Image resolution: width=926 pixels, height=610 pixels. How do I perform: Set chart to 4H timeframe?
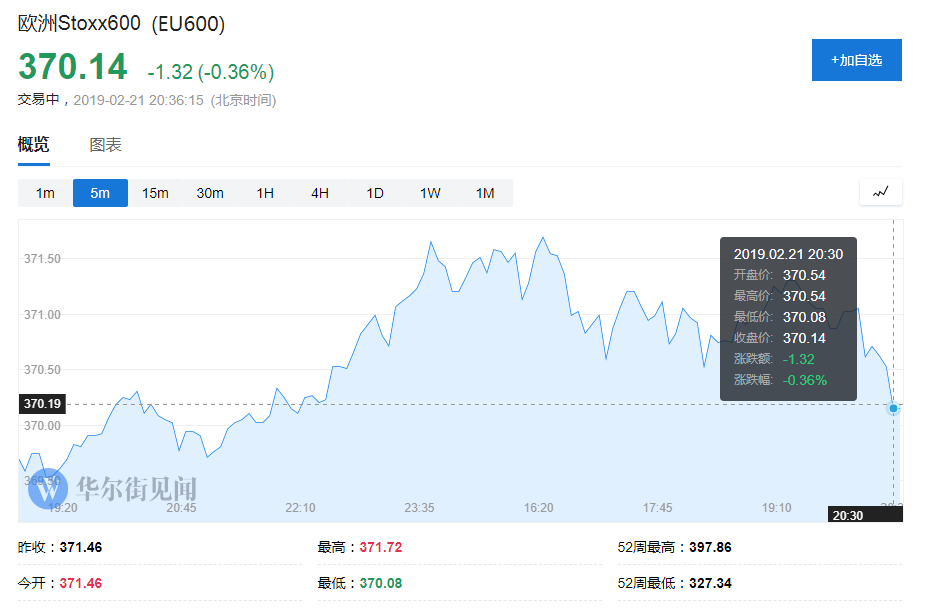(320, 193)
